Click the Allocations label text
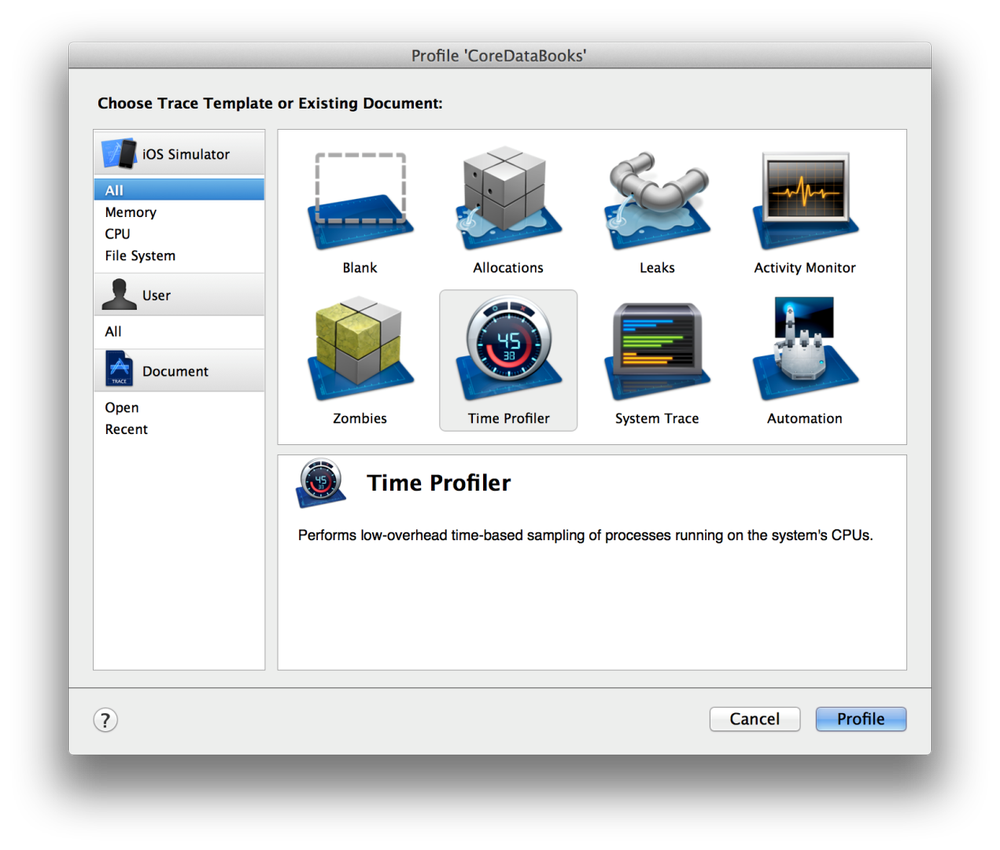This screenshot has height=850, width=1000. coord(508,268)
